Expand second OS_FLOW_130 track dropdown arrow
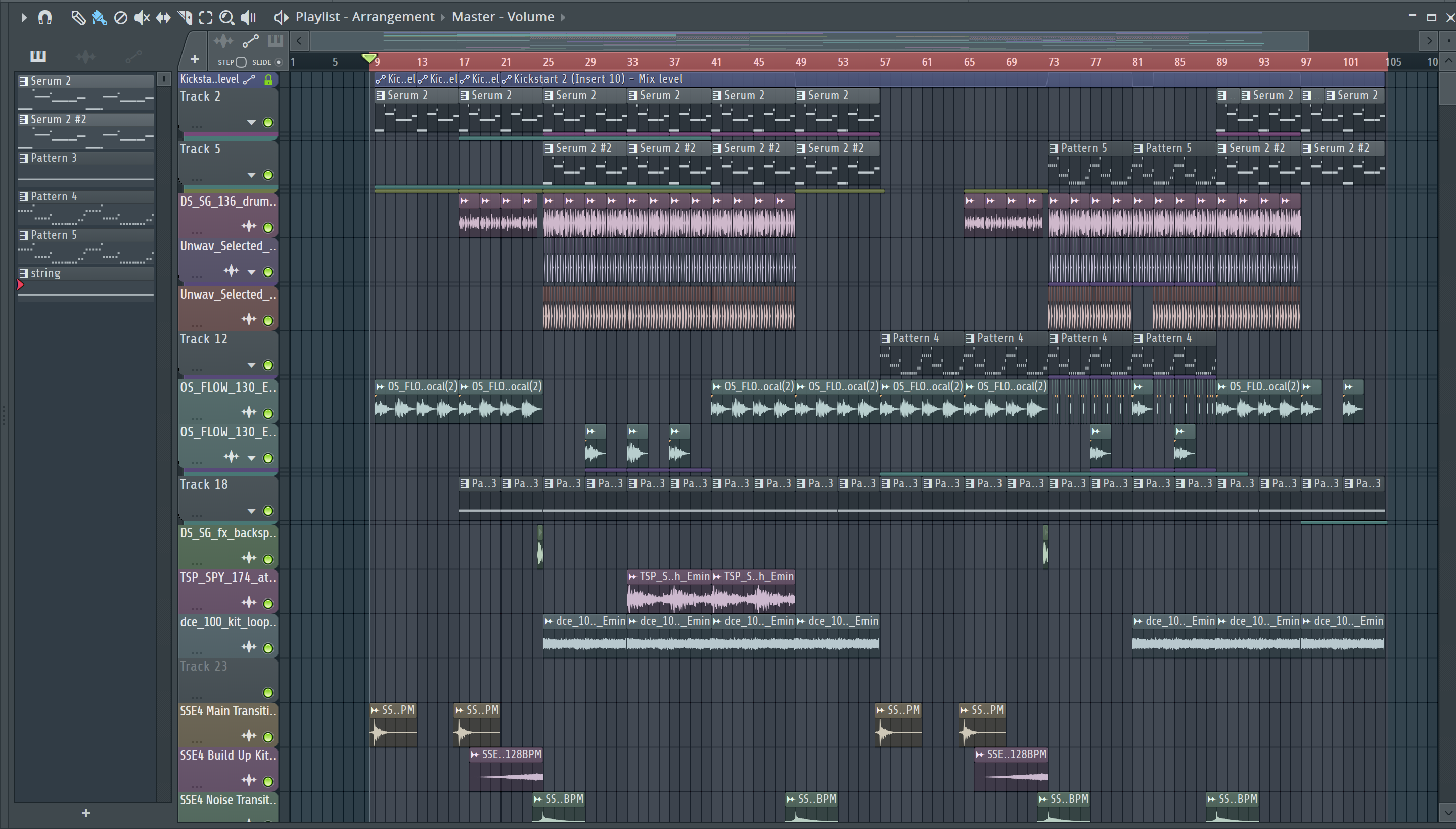 coord(251,458)
